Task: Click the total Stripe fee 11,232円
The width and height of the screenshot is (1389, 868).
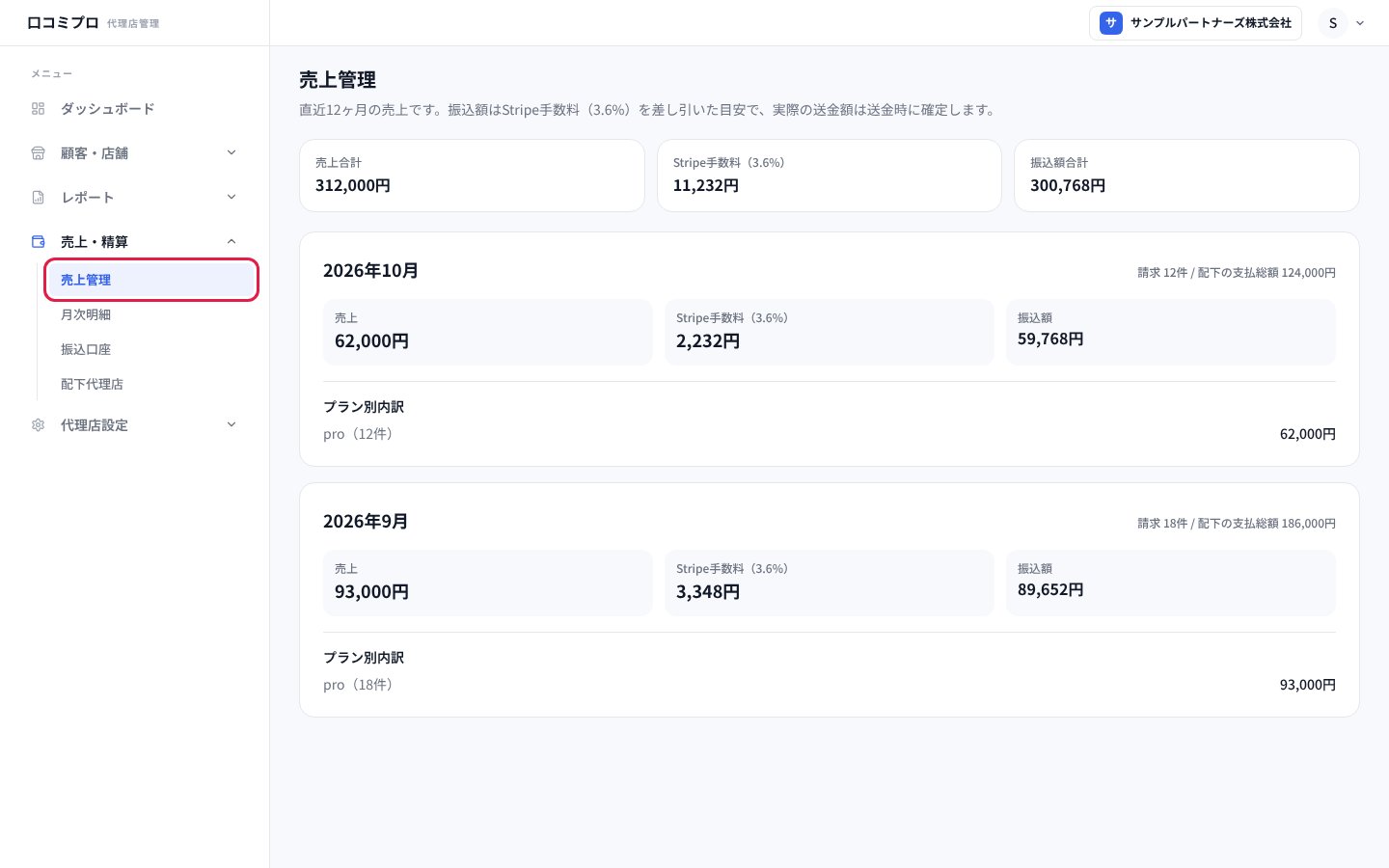Action: pos(706,185)
